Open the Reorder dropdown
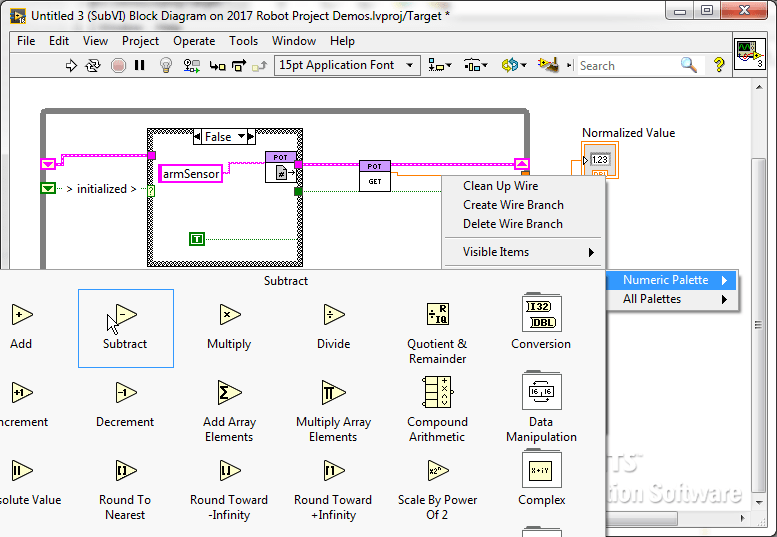 tap(513, 65)
